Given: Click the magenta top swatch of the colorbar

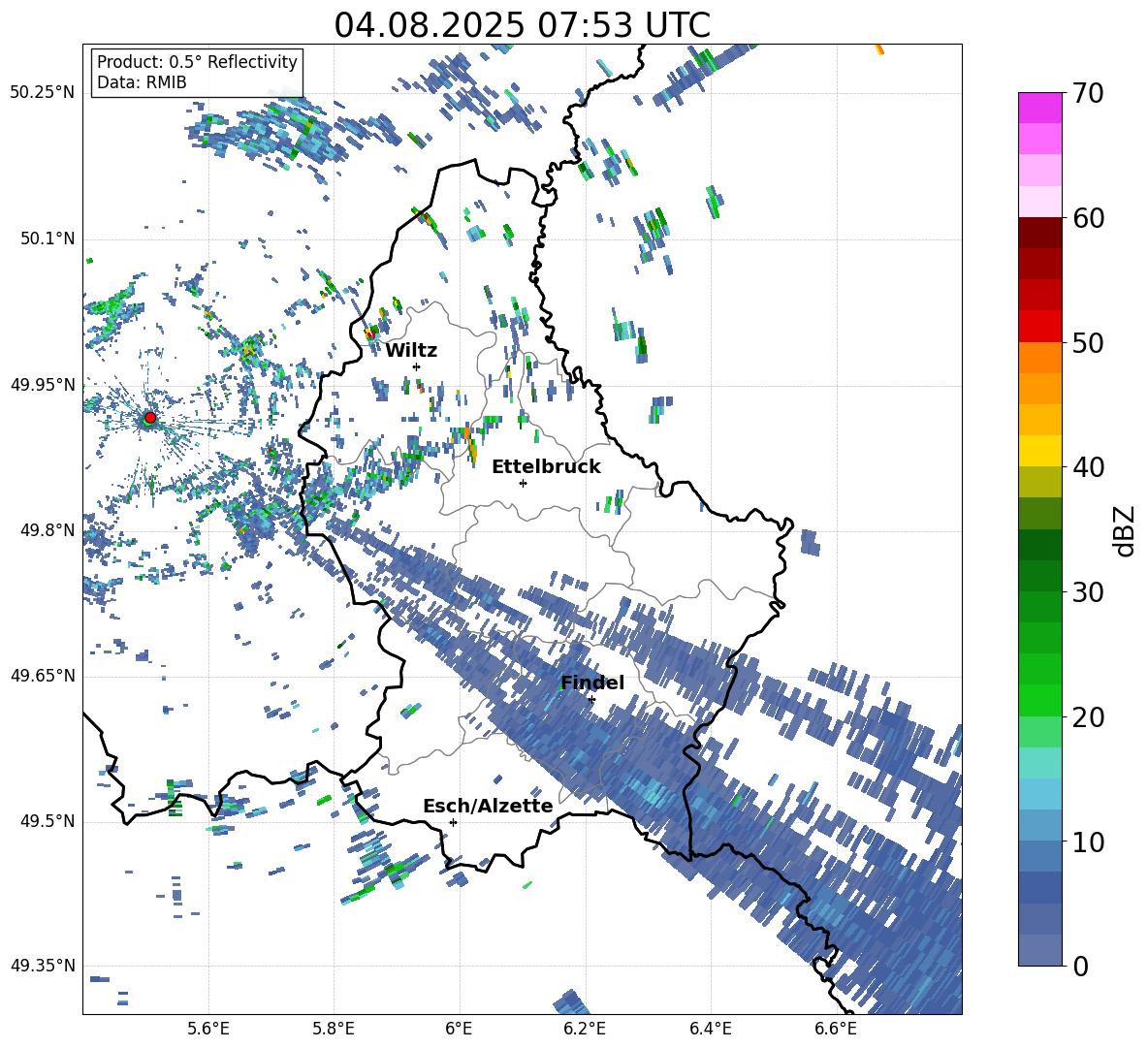Looking at the screenshot, I should (1039, 108).
